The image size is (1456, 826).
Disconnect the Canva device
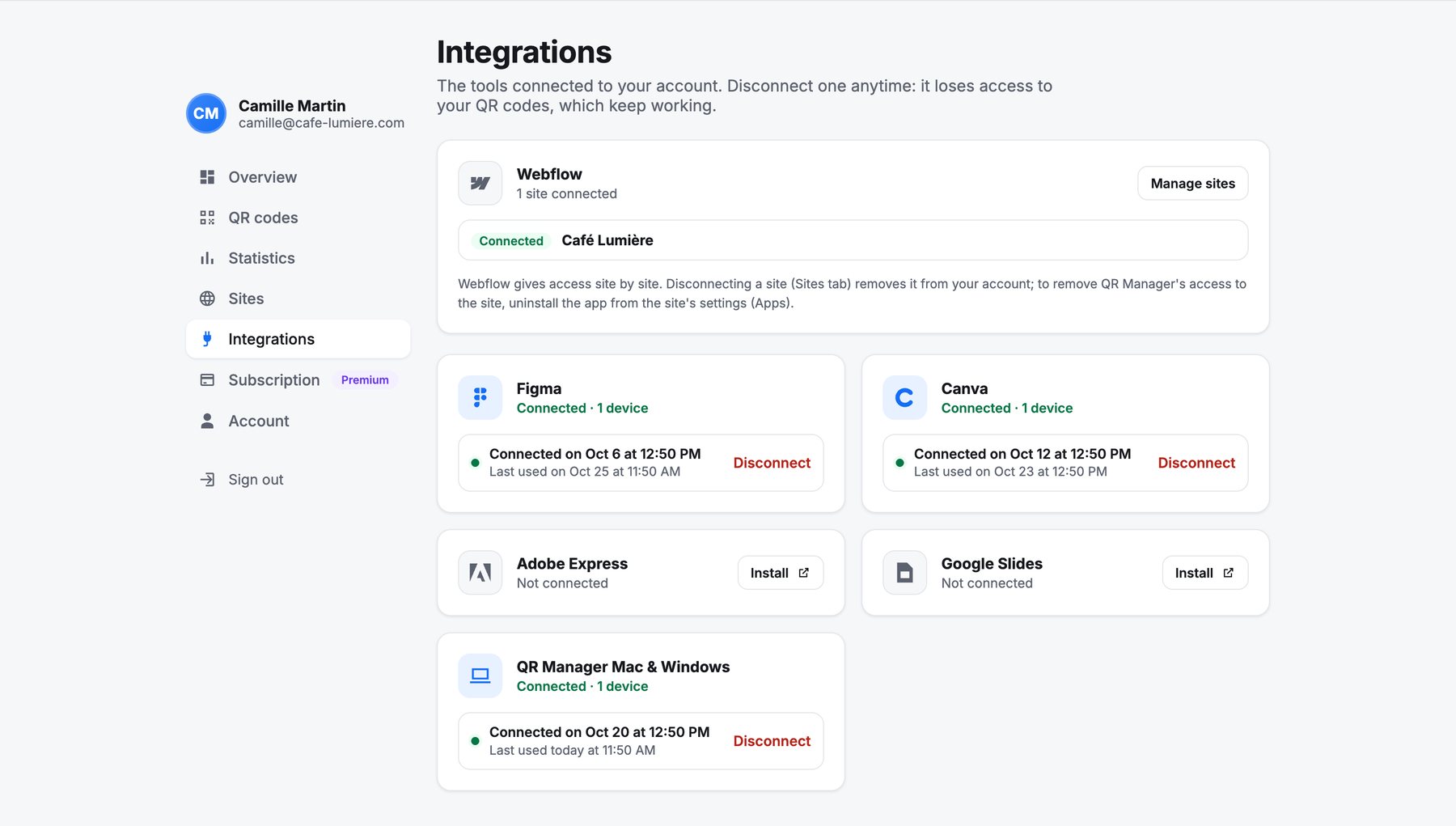1196,463
